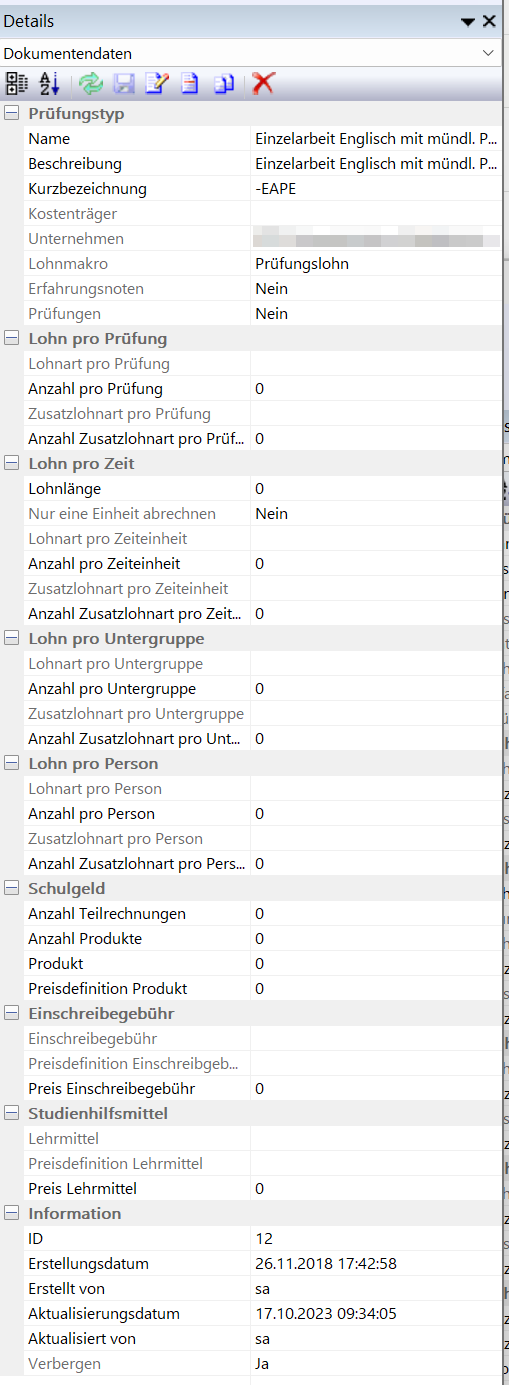Sort properties alphabetically with A-Z icon
Image resolution: width=509 pixels, height=1385 pixels.
pyautogui.click(x=49, y=83)
